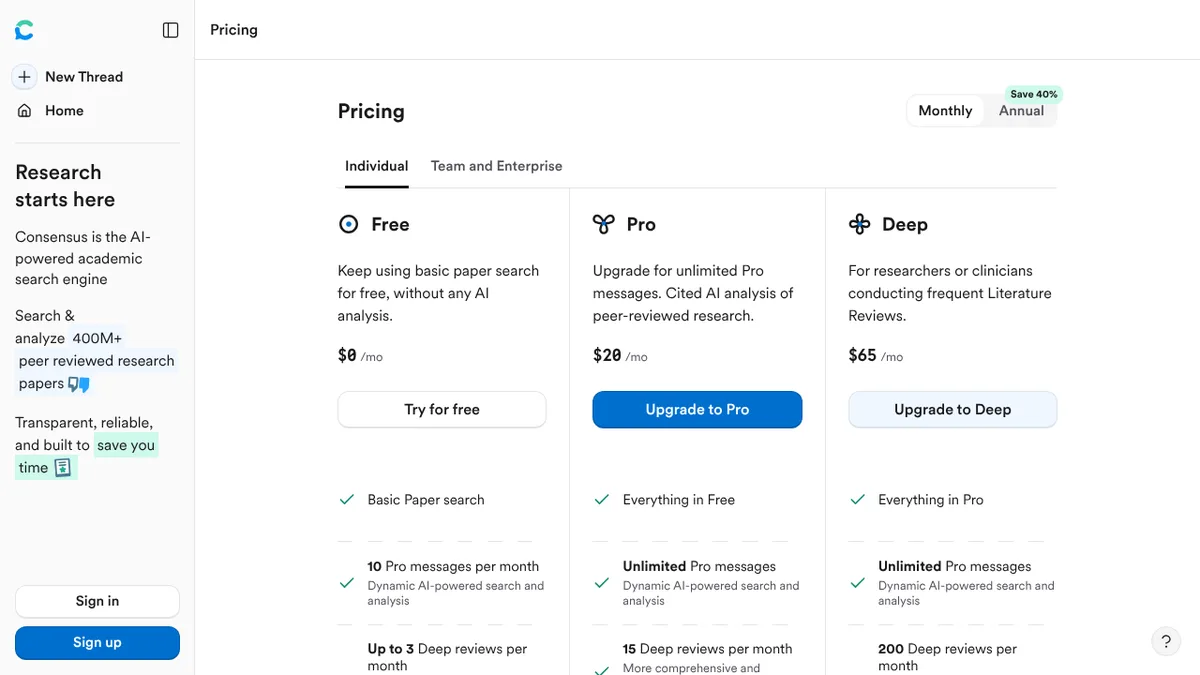Click the Consensus logo in the sidebar
Viewport: 1200px width, 675px height.
[x=24, y=30]
